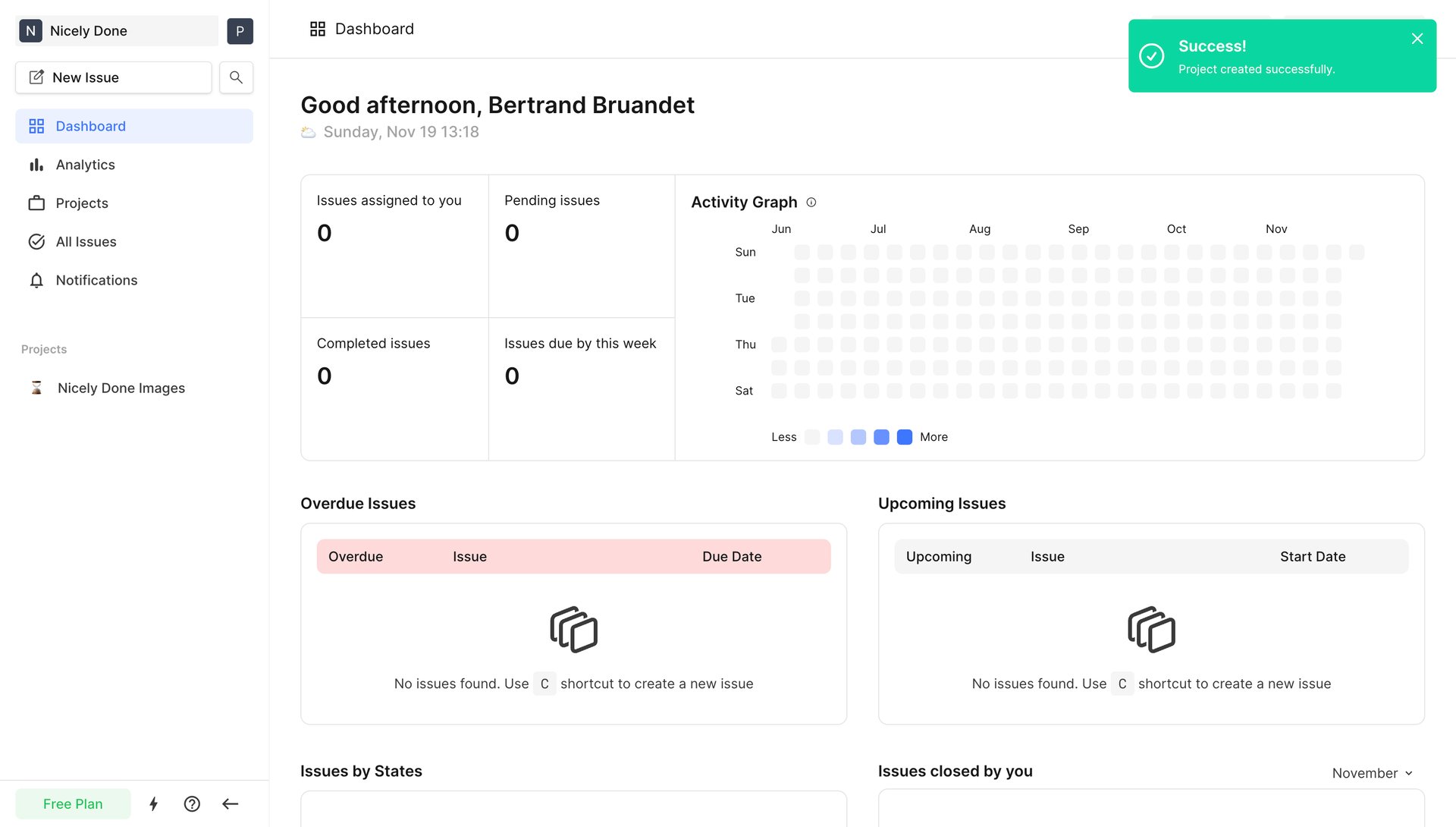Click the N workspace avatar badge
The image size is (1456, 827).
click(x=30, y=31)
